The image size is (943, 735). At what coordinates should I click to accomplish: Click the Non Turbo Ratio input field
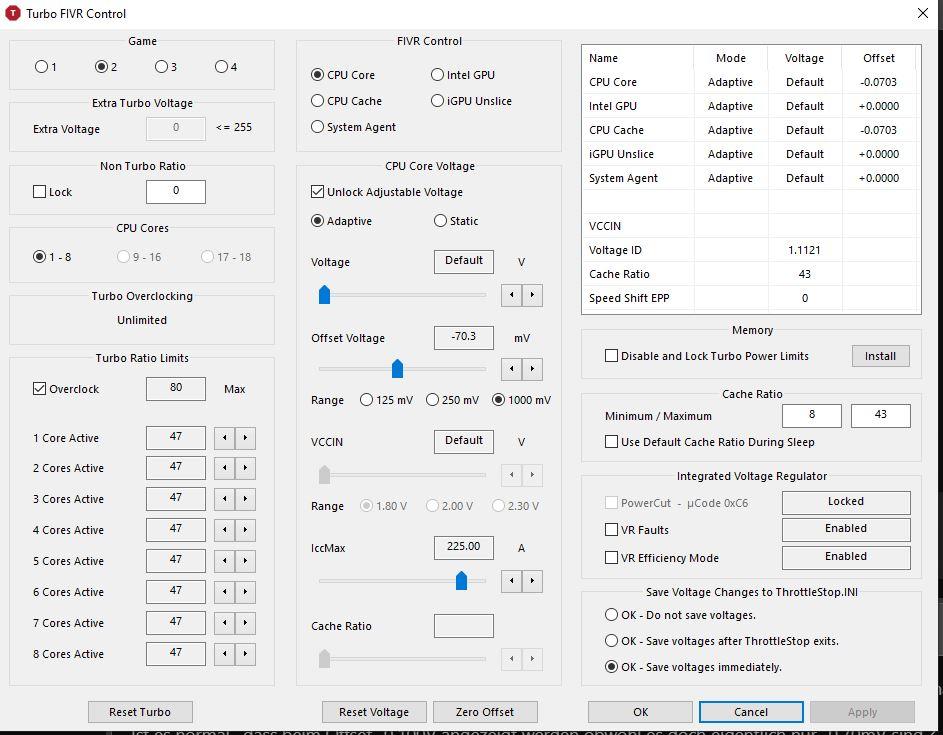point(176,192)
